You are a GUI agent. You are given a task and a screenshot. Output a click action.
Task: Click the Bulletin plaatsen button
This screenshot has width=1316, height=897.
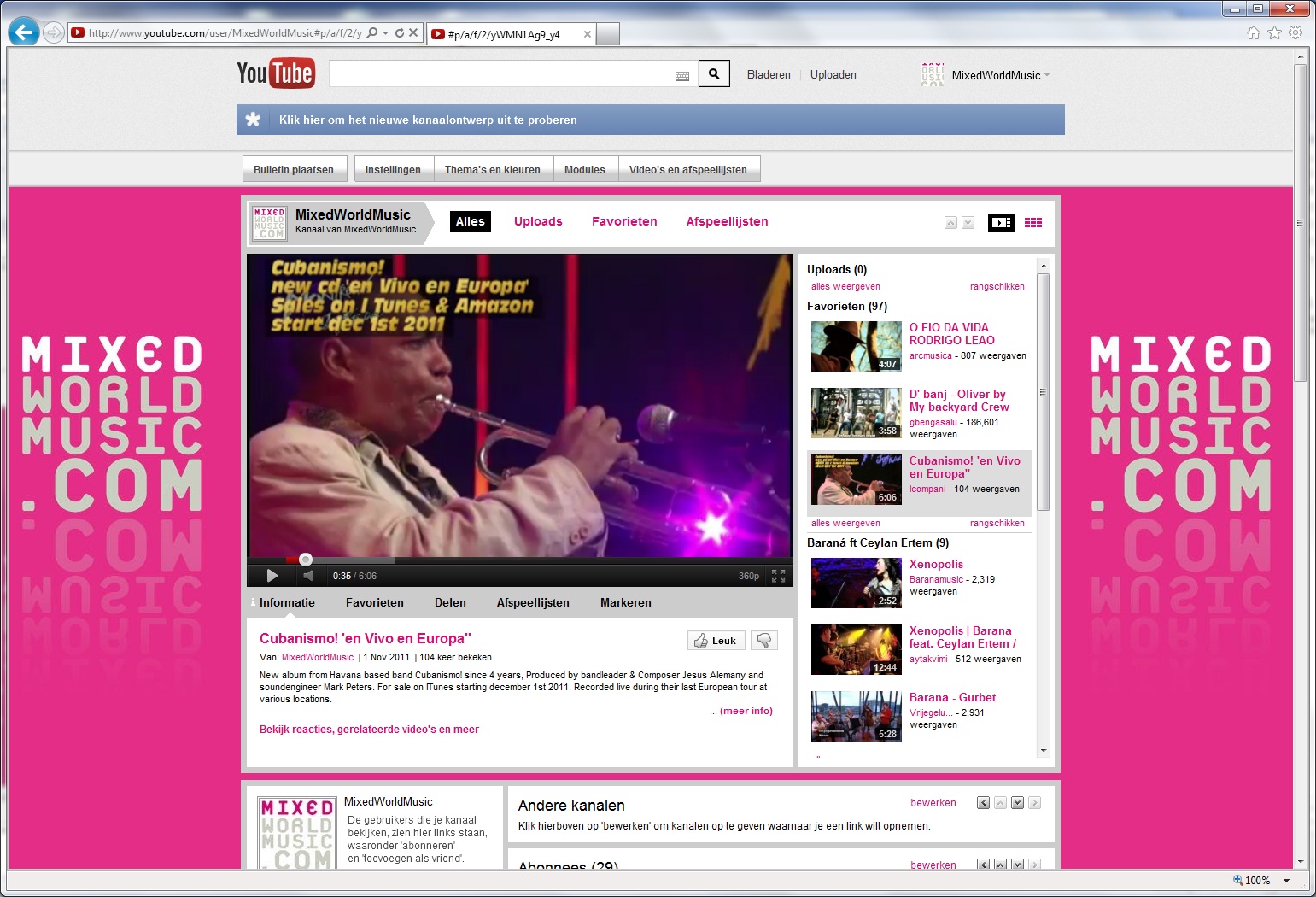294,169
